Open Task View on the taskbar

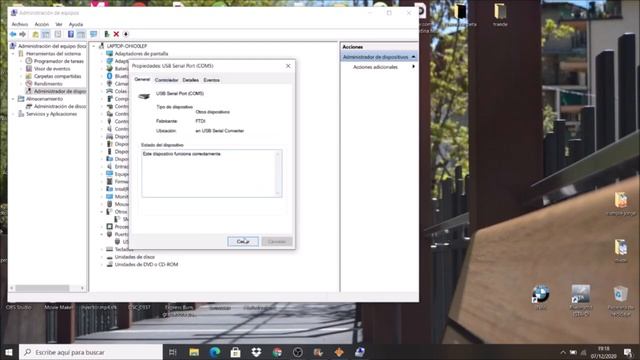[x=173, y=352]
